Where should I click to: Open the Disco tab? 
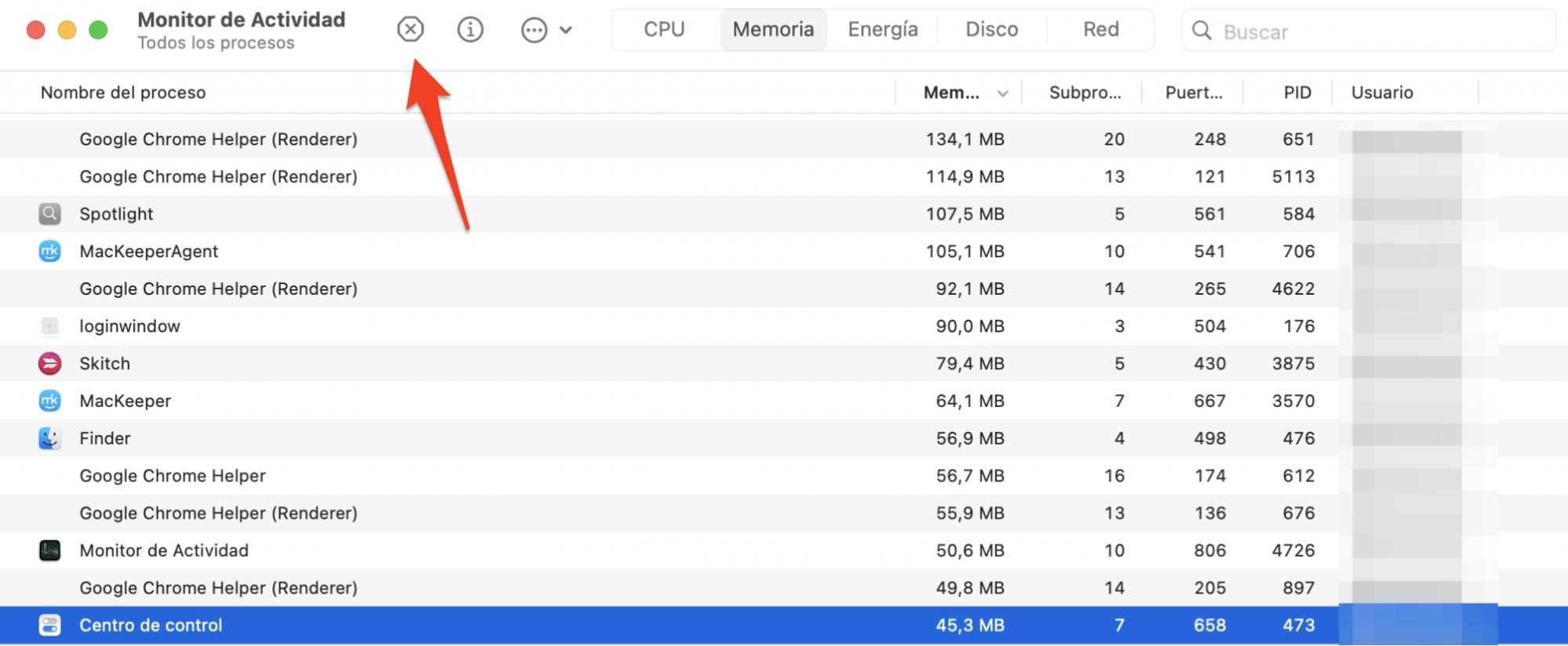click(991, 30)
